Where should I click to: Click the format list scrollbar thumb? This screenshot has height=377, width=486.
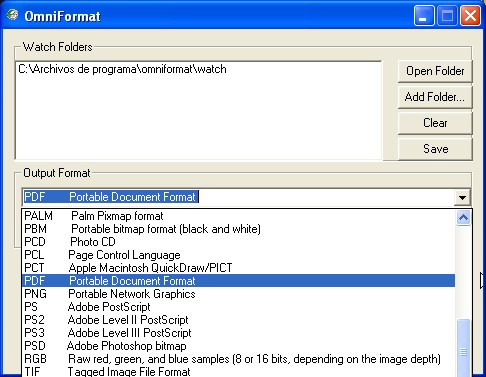[x=463, y=348]
